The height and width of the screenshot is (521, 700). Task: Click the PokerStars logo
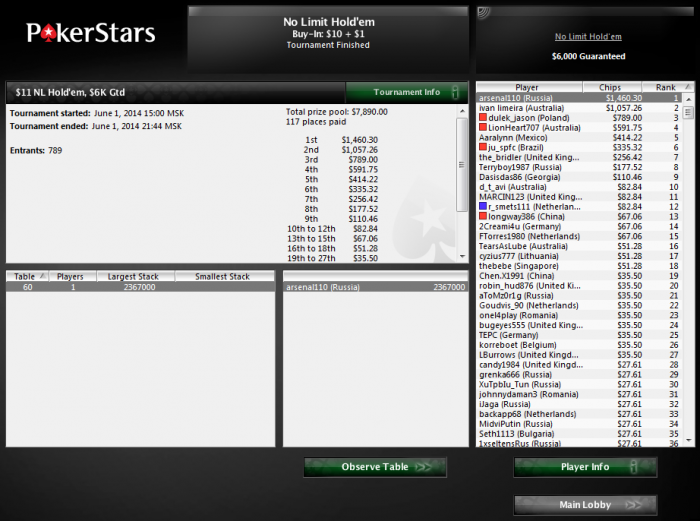coord(91,33)
